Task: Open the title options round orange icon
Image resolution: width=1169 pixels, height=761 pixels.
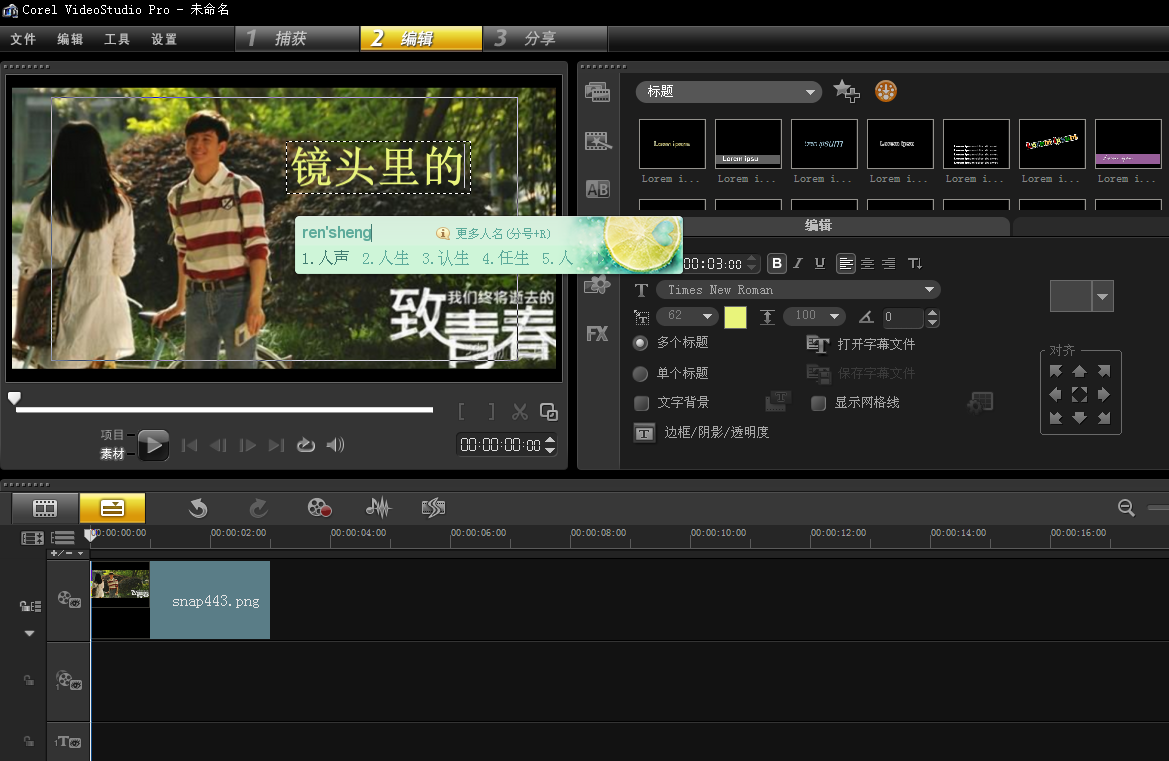Action: (886, 91)
